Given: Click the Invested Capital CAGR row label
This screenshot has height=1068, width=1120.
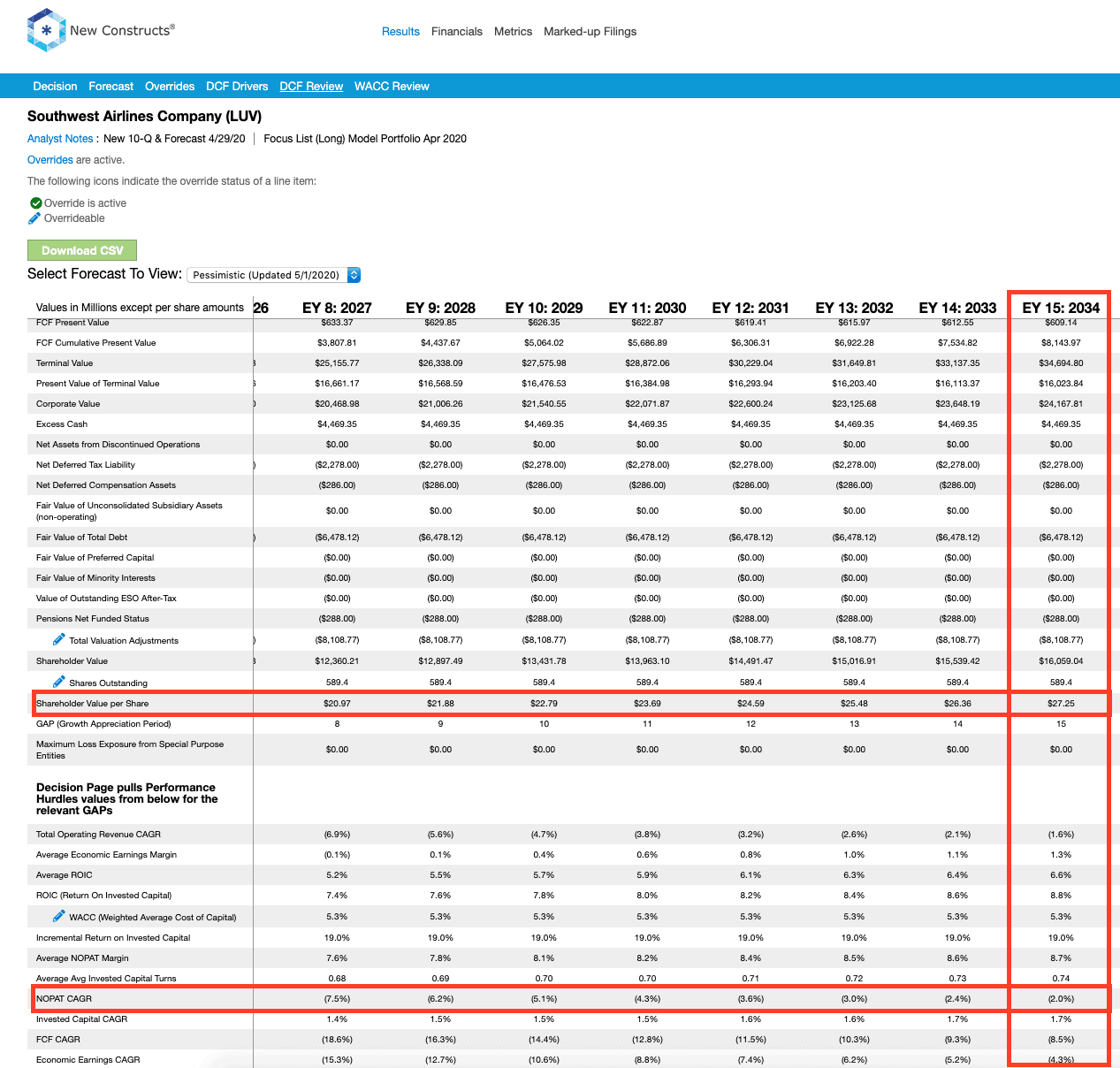Looking at the screenshot, I should 81,1019.
